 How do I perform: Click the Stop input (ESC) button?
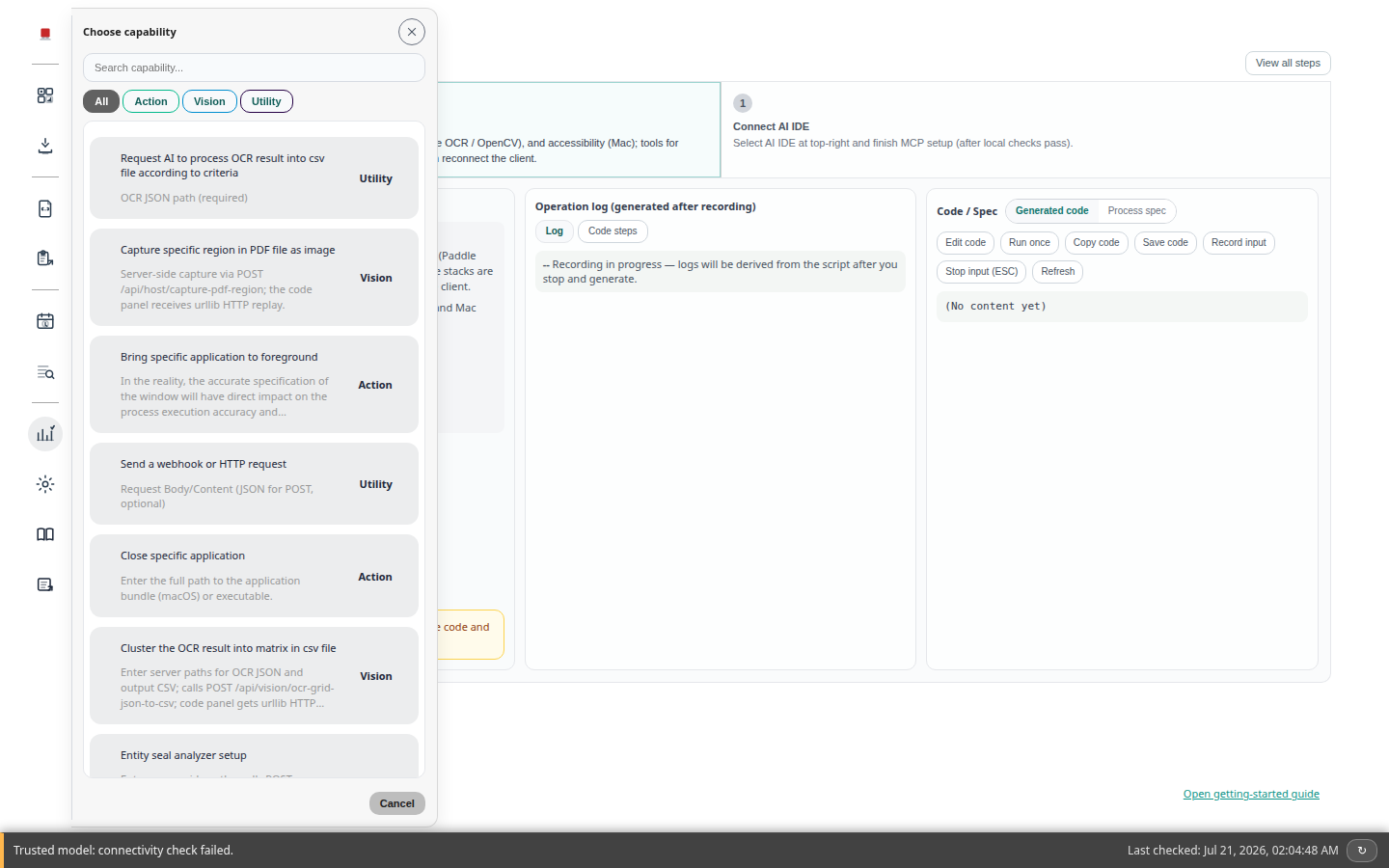(x=981, y=272)
